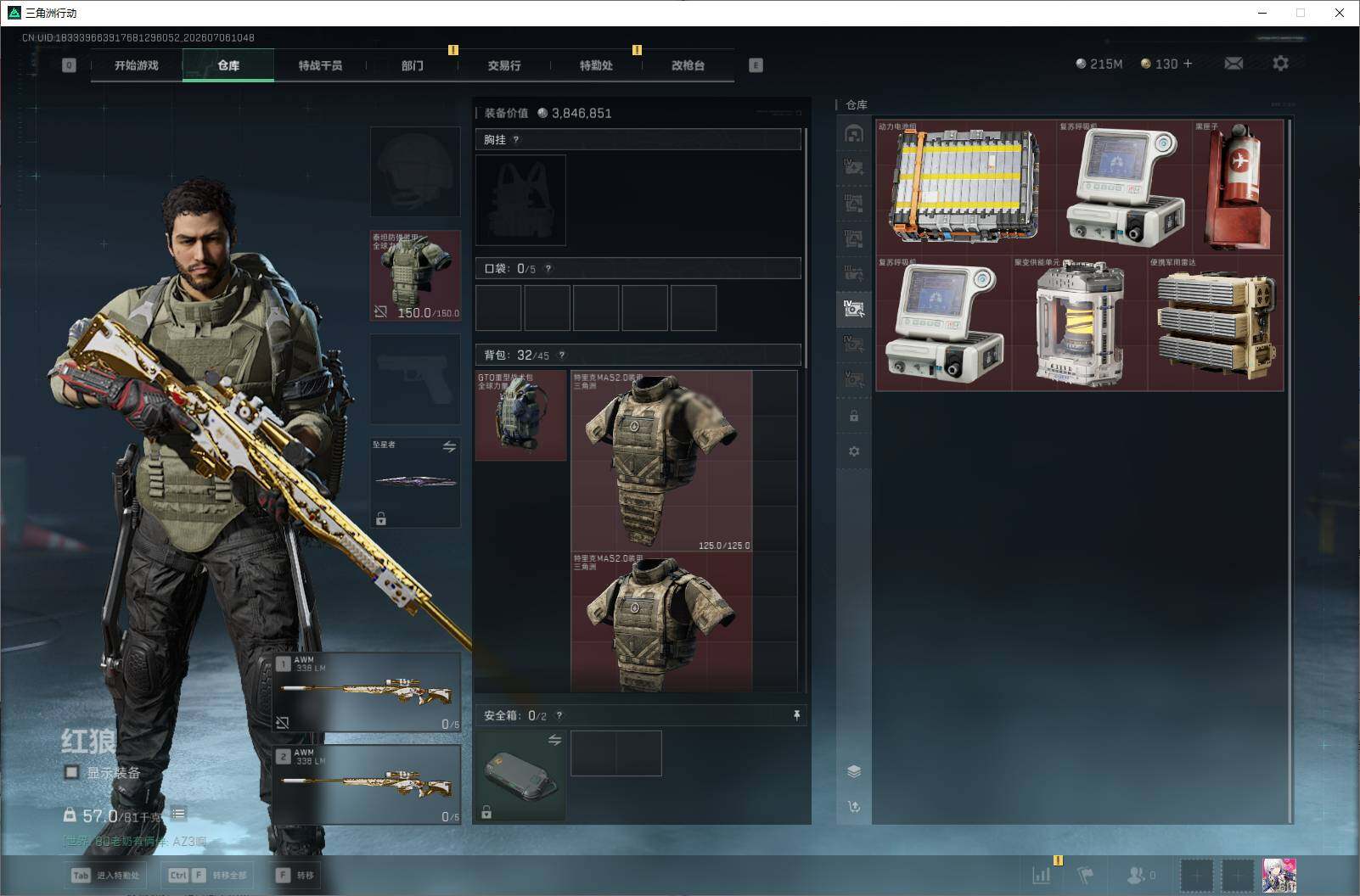Click the 红狼 operator name

click(88, 742)
